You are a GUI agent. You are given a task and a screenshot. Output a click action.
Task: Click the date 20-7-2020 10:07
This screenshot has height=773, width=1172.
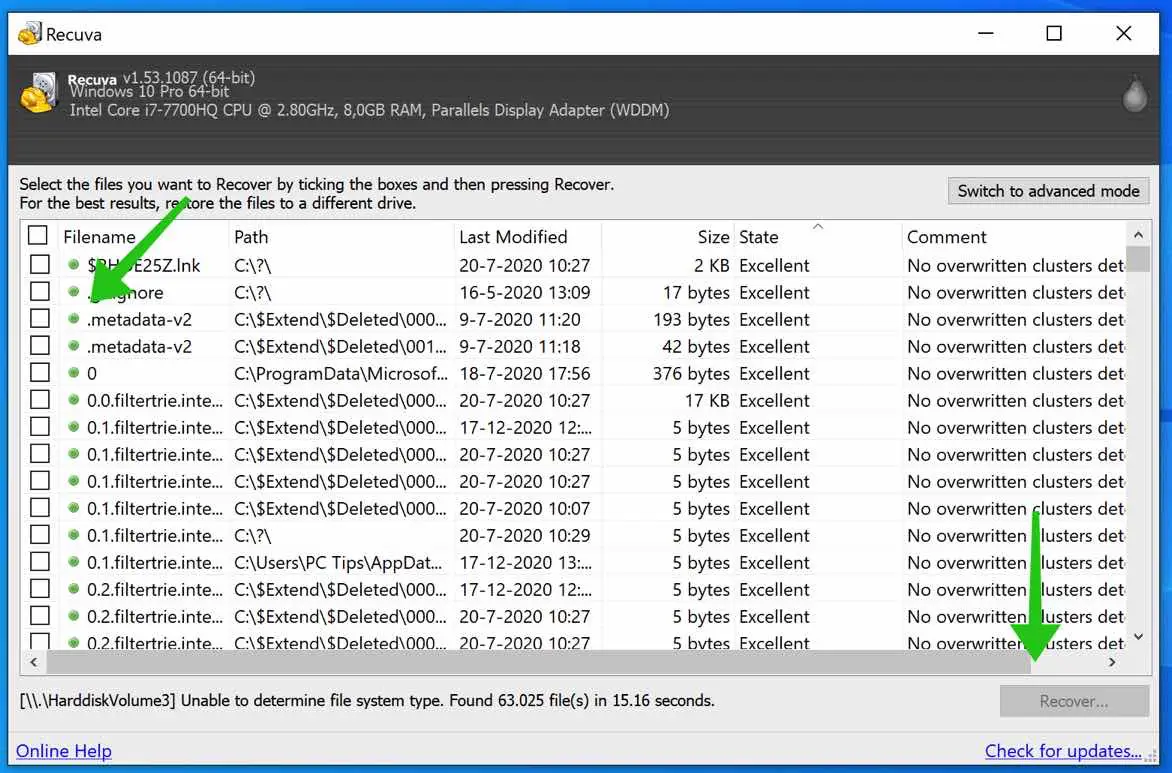[525, 508]
